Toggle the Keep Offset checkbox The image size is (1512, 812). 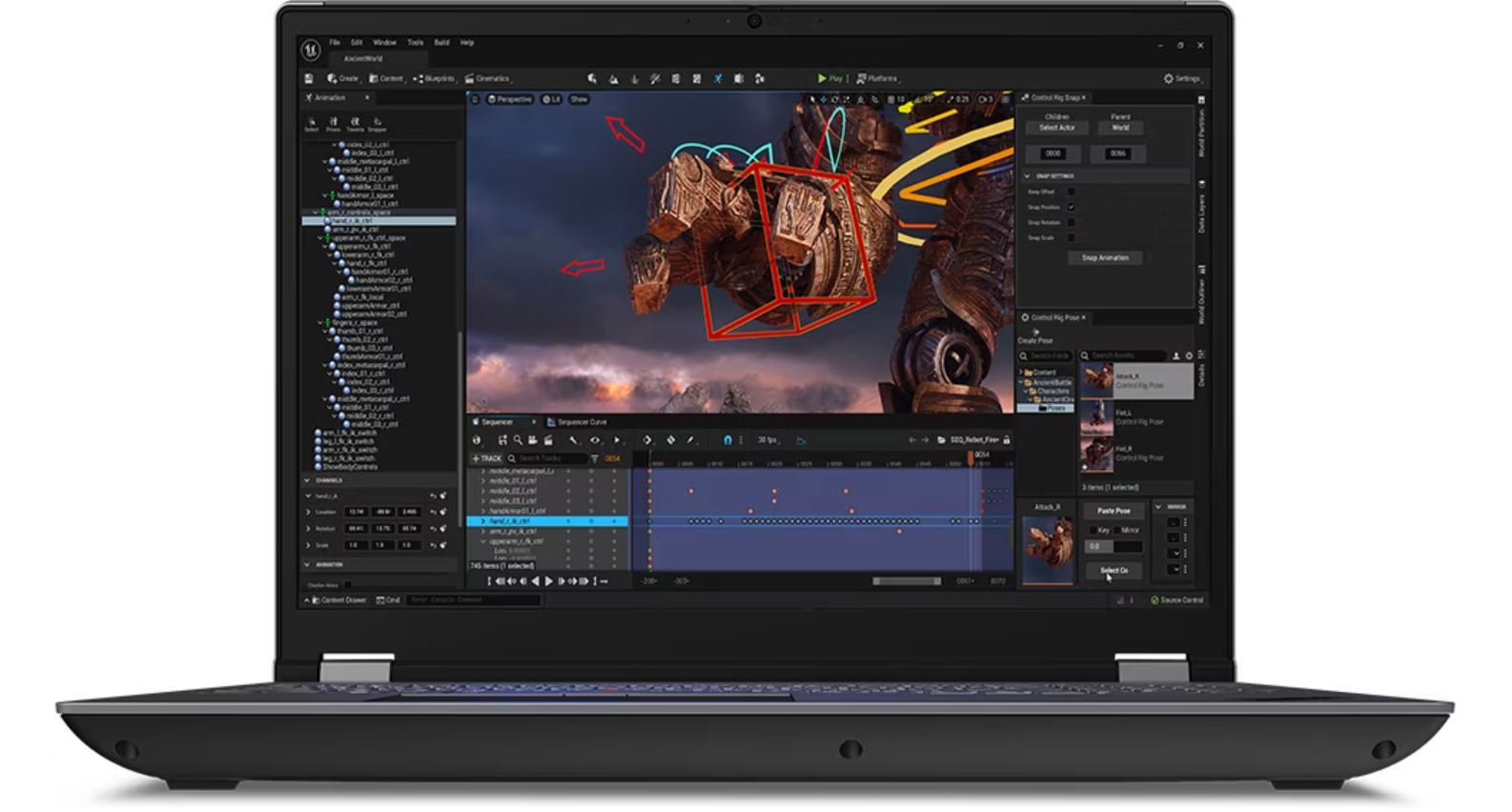click(x=1071, y=192)
